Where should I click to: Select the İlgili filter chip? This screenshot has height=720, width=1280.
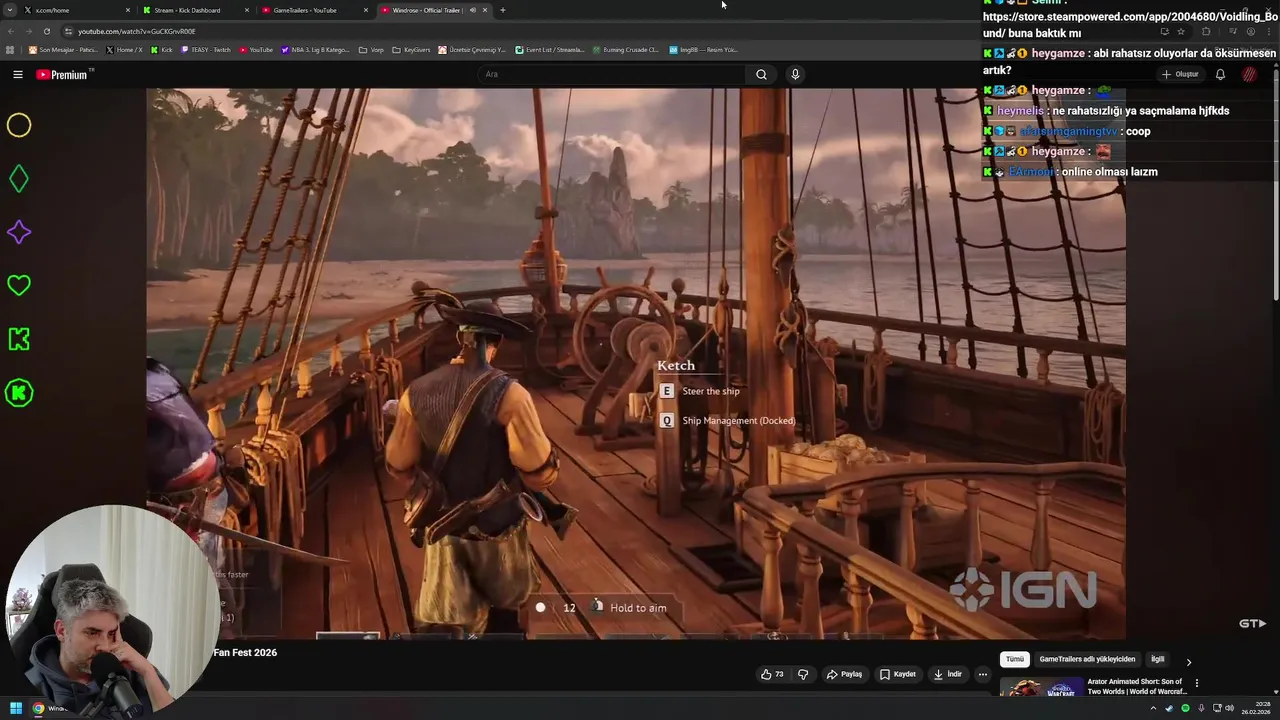click(x=1157, y=660)
